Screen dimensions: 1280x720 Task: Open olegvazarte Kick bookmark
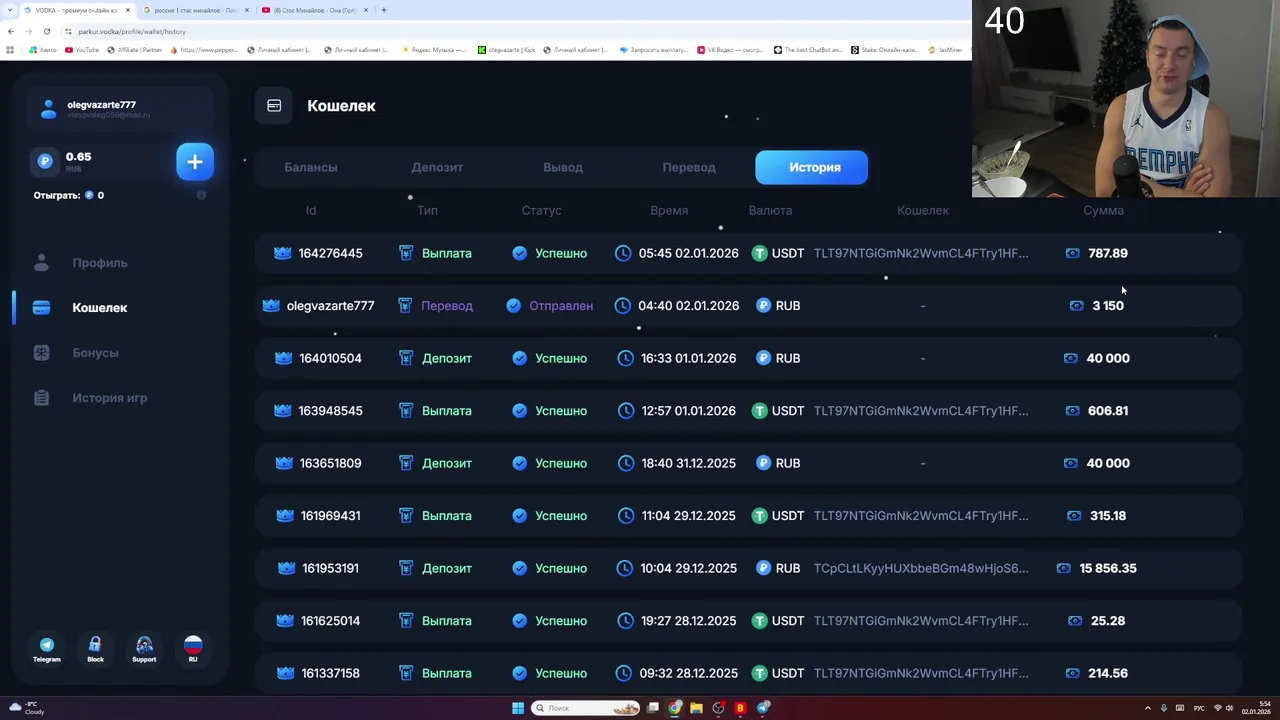[507, 50]
